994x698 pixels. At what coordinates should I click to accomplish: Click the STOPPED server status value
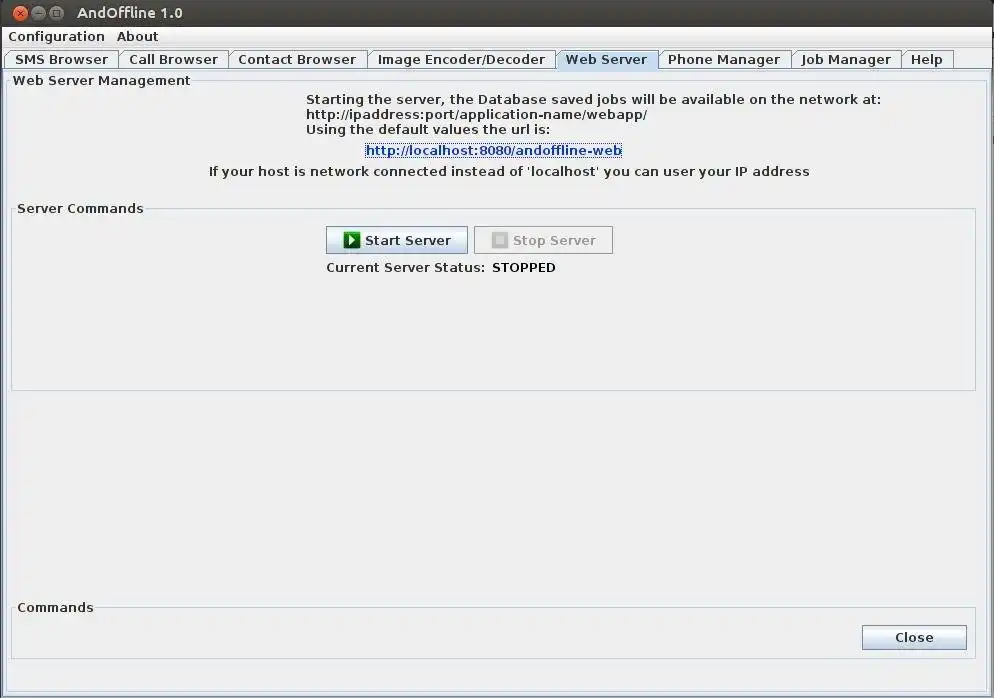click(524, 268)
